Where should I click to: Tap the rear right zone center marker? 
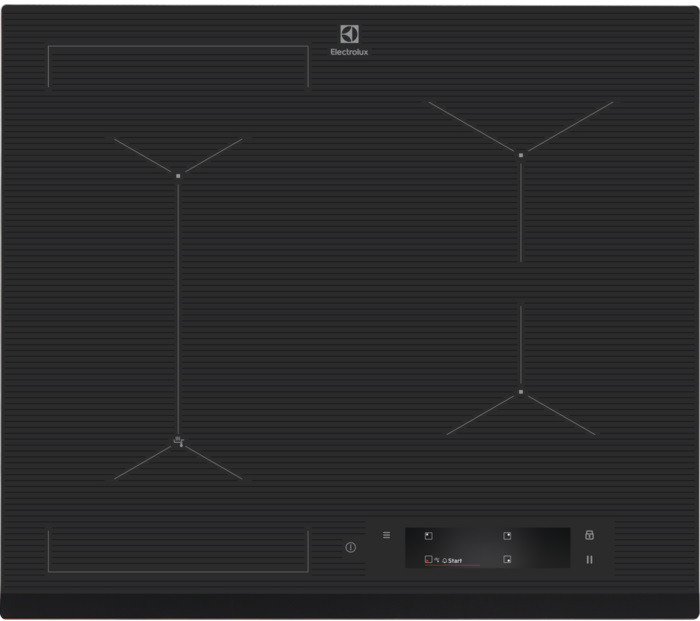coord(520,154)
